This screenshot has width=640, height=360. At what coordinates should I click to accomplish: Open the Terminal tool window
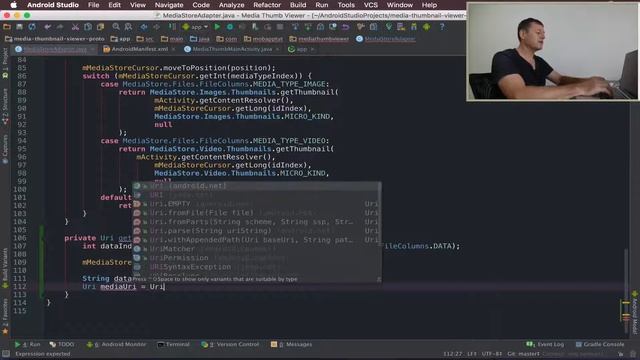pos(173,344)
